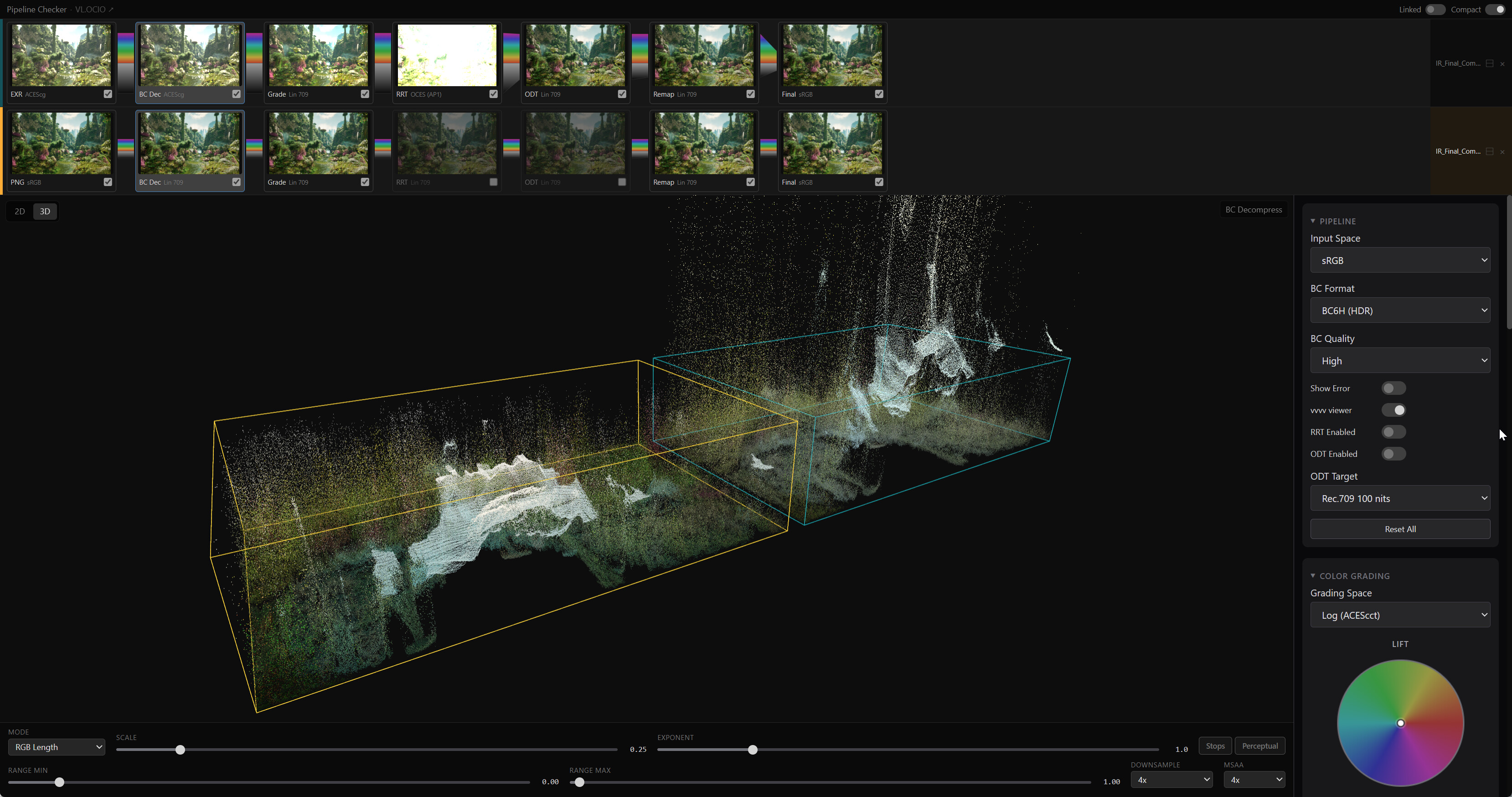The width and height of the screenshot is (1512, 797).
Task: Collapse the PIPELINE section triangle
Action: 1313,221
